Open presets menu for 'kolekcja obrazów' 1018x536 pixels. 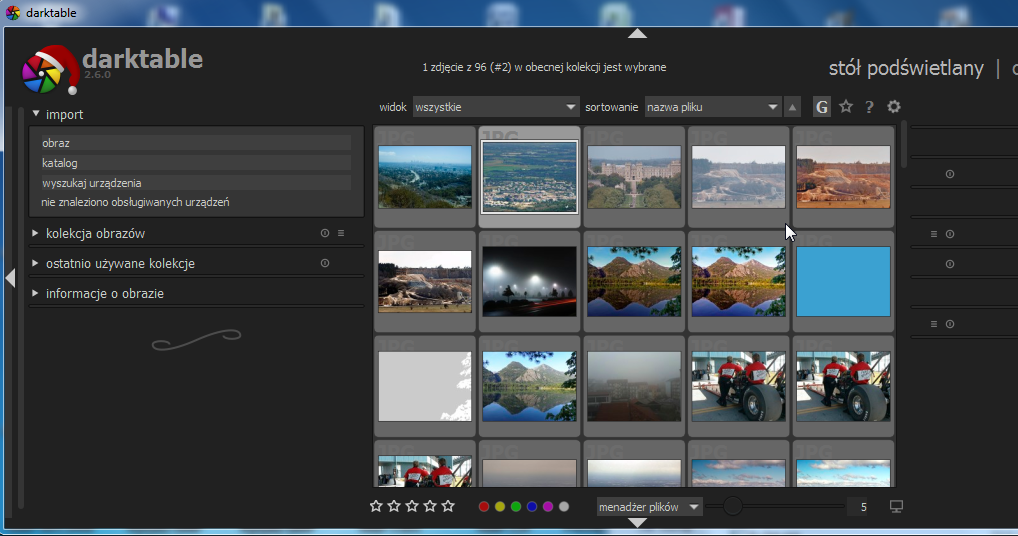point(341,234)
